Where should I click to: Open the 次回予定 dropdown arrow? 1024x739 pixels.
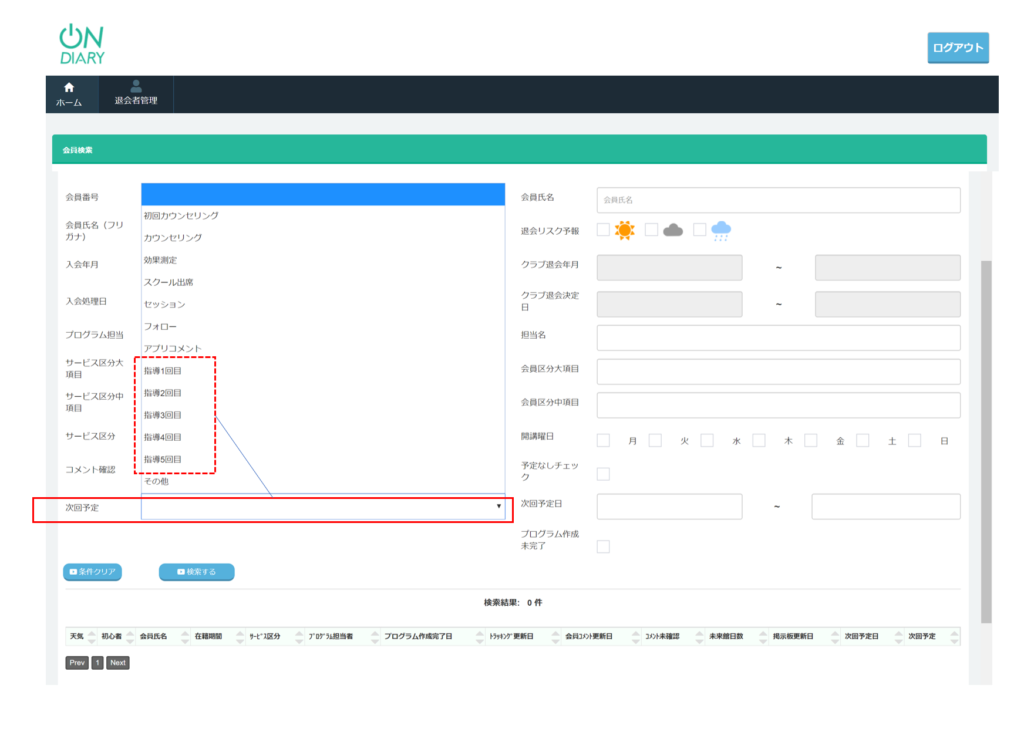point(499,508)
